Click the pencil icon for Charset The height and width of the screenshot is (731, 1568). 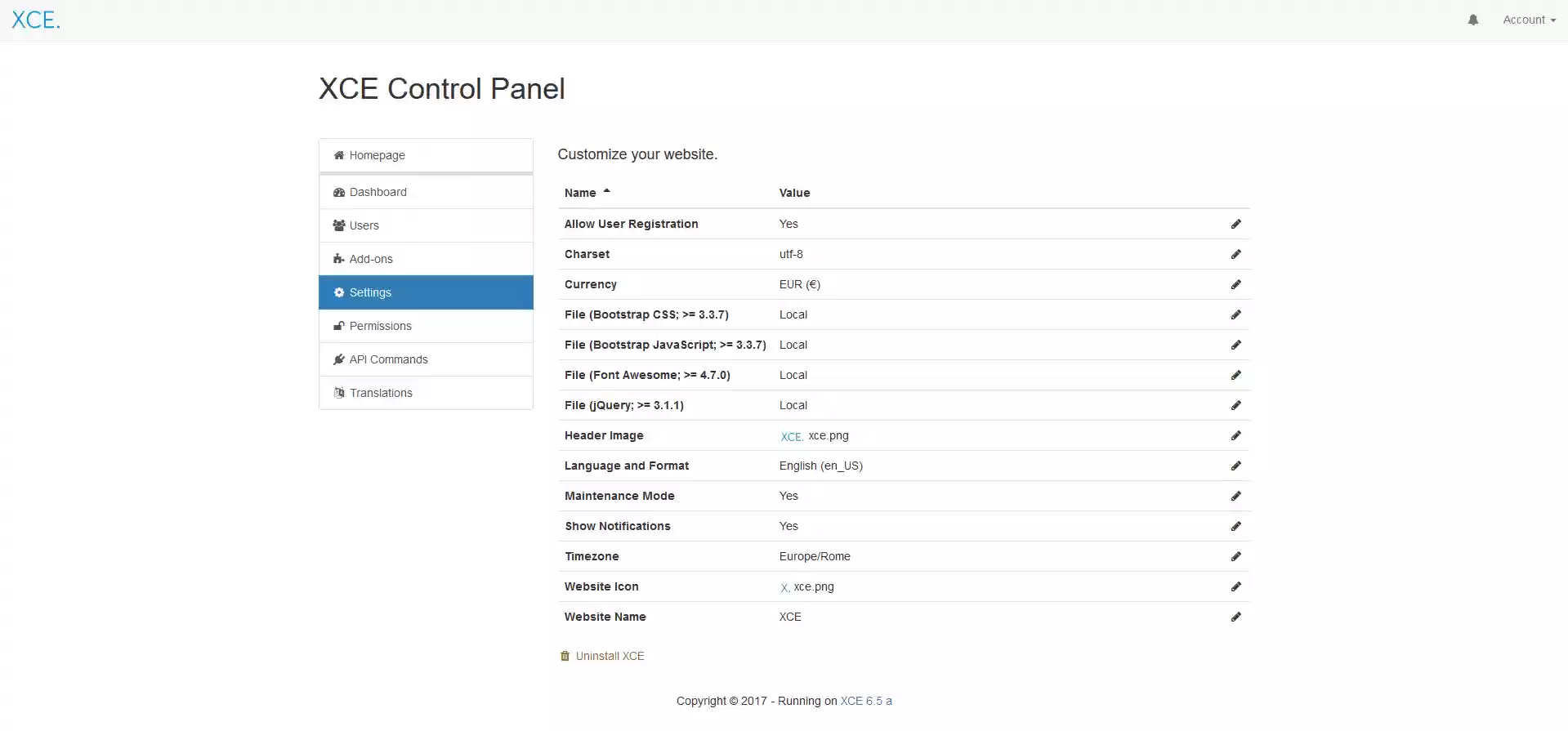pyautogui.click(x=1235, y=254)
